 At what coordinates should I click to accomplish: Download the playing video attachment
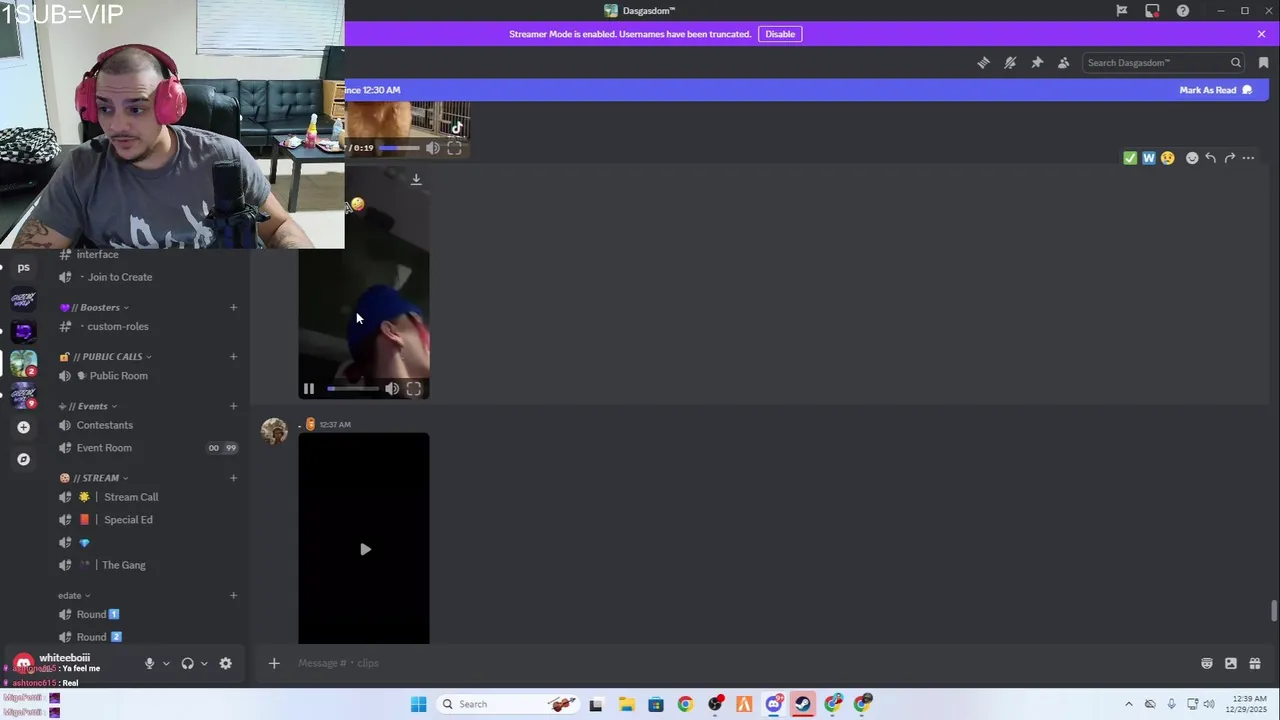416,180
